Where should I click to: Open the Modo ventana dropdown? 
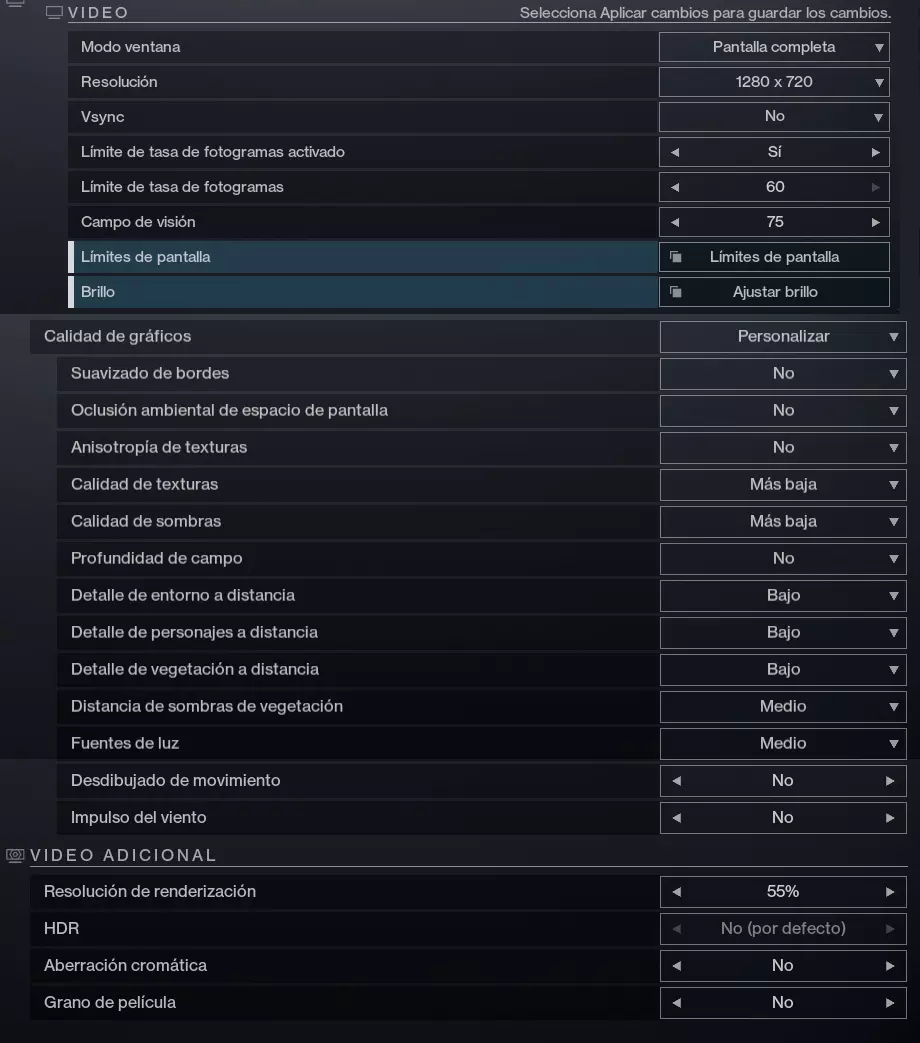coord(774,47)
